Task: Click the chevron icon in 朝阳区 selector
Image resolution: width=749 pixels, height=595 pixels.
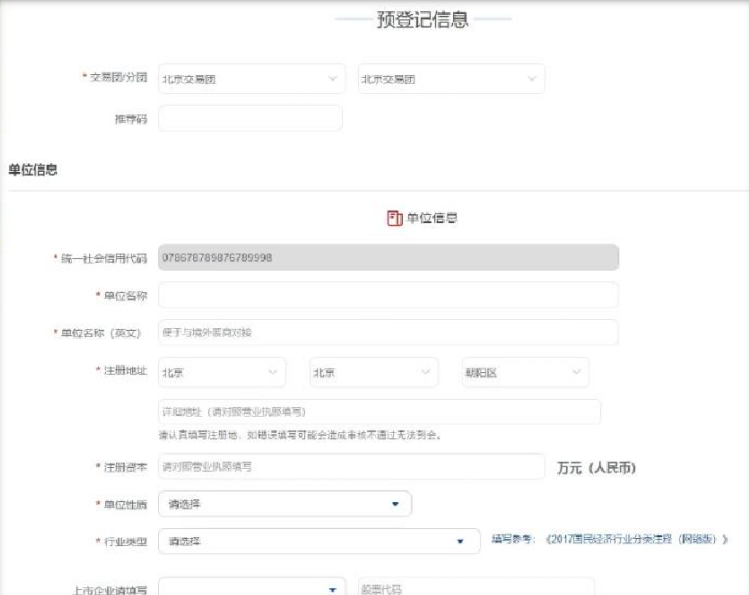Action: 576,372
